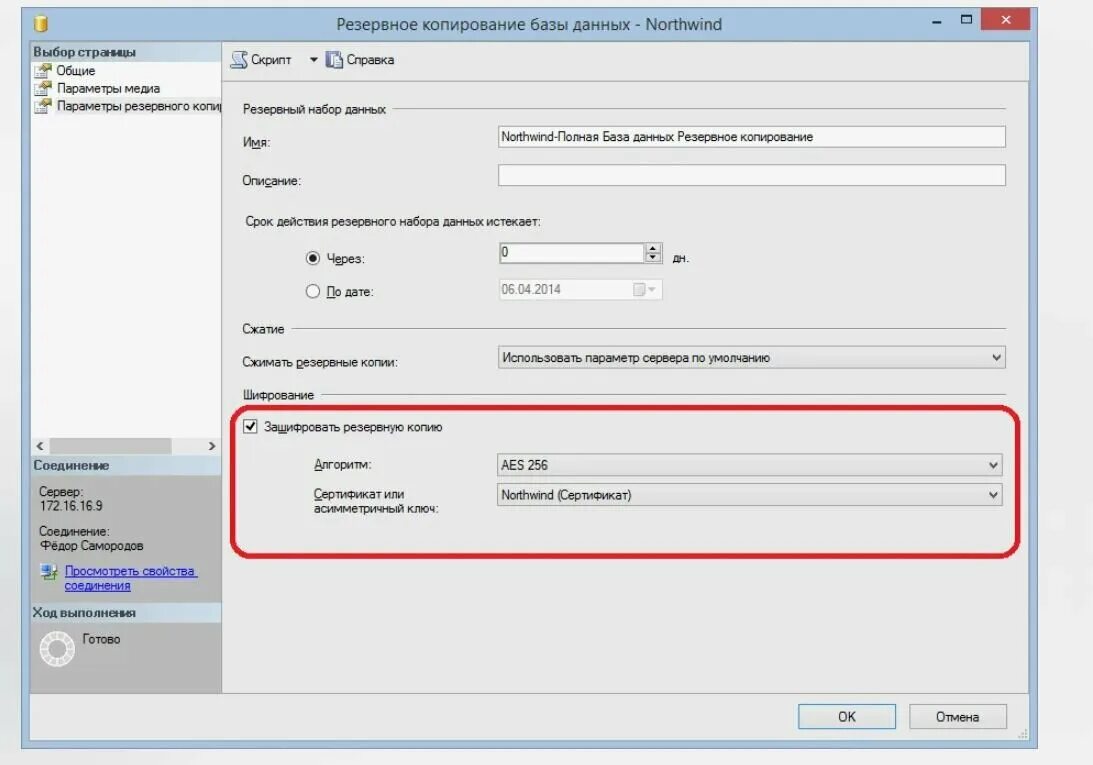Viewport: 1093px width, 765px height.
Task: Click the Описание description field
Action: [x=751, y=175]
